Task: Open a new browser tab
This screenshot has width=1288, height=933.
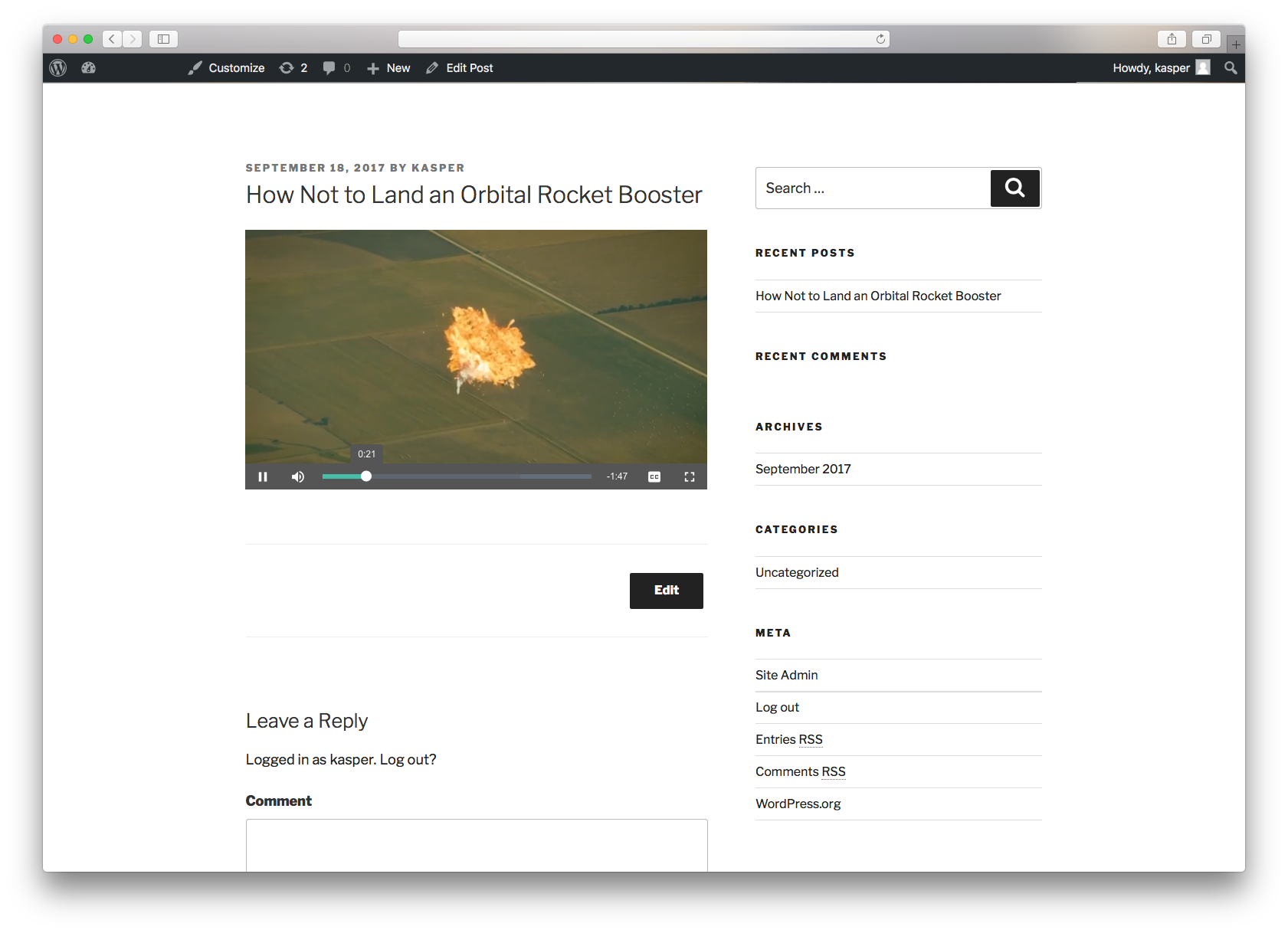Action: (1235, 44)
